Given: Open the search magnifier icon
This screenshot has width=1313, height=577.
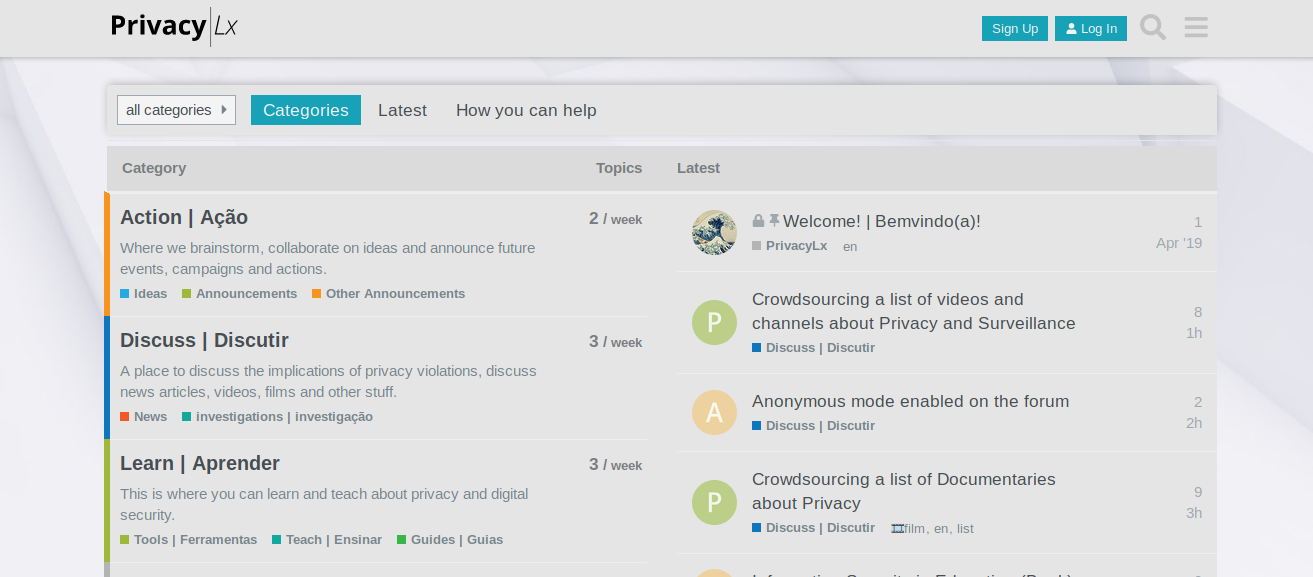Looking at the screenshot, I should 1153,28.
